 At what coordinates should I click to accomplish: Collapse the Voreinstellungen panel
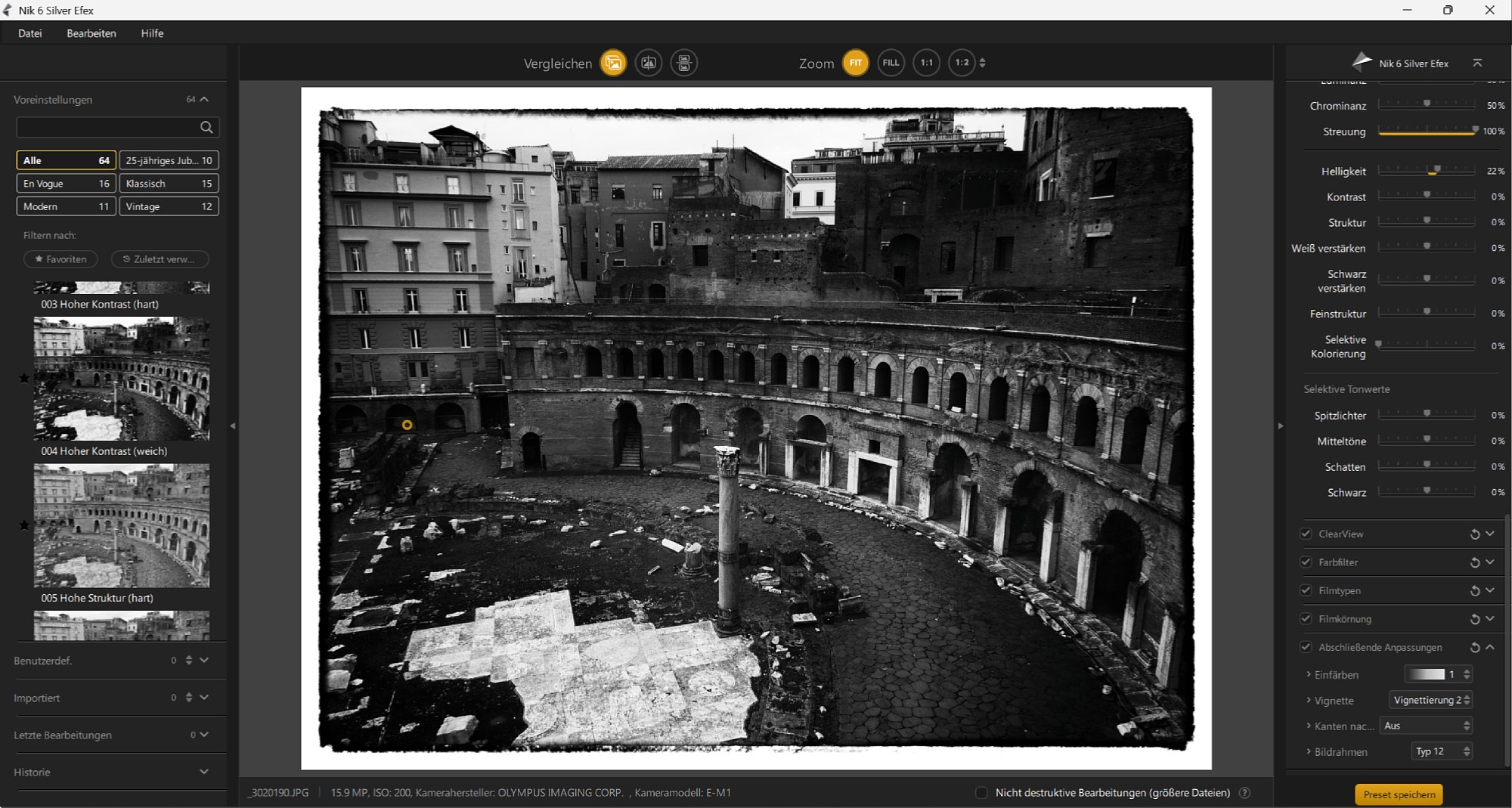pyautogui.click(x=204, y=99)
